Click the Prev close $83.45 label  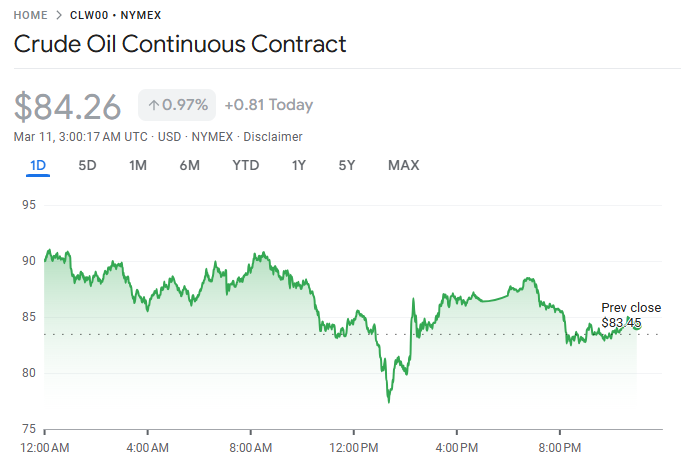click(630, 315)
